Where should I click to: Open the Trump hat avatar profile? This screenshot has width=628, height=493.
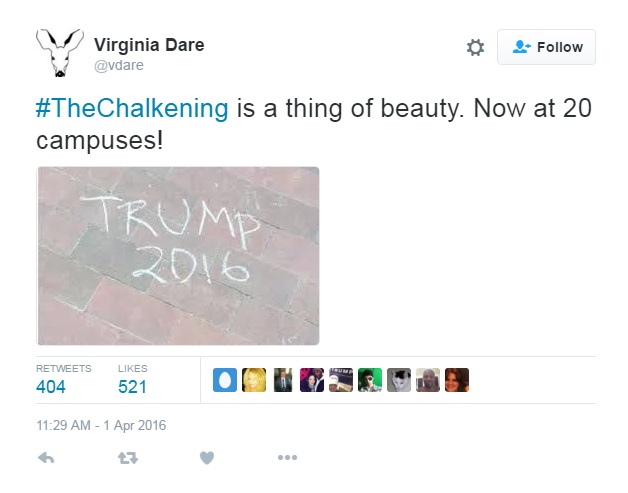tap(341, 380)
